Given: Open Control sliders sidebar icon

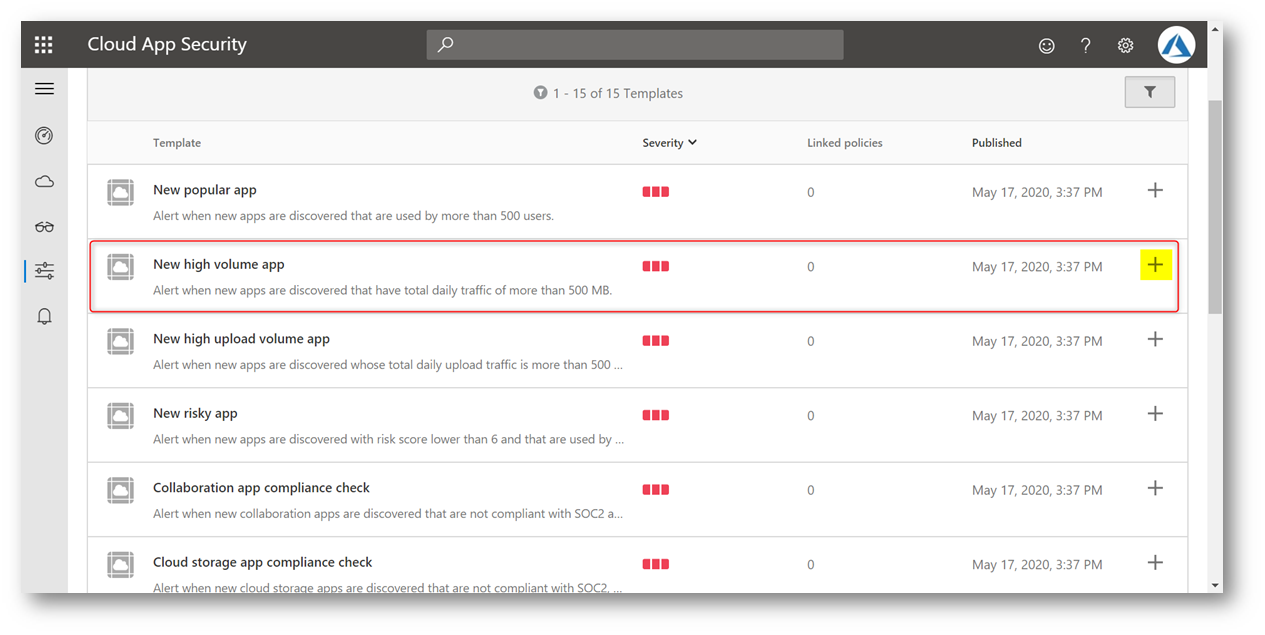Looking at the screenshot, I should (x=44, y=271).
